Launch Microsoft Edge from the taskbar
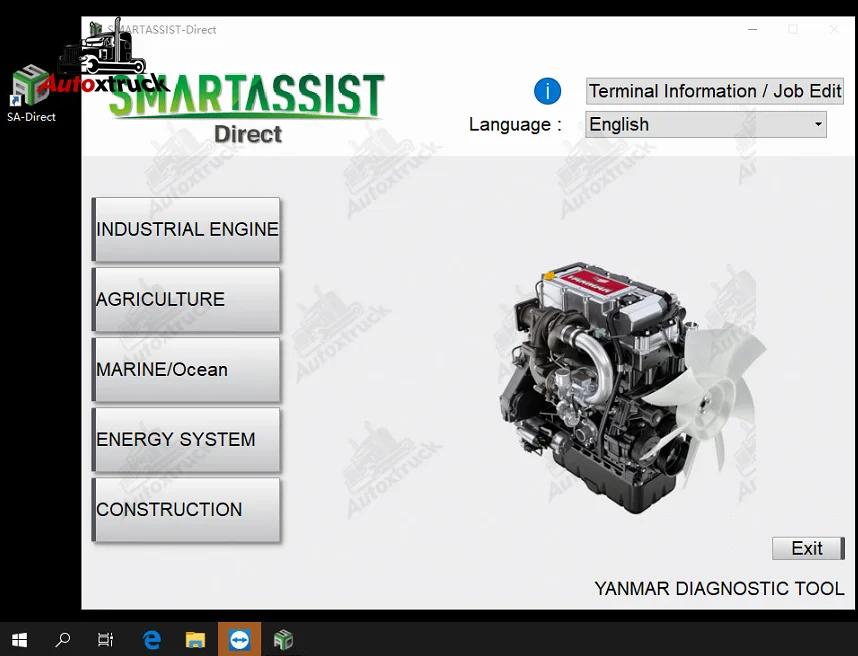The width and height of the screenshot is (858, 656). [152, 639]
